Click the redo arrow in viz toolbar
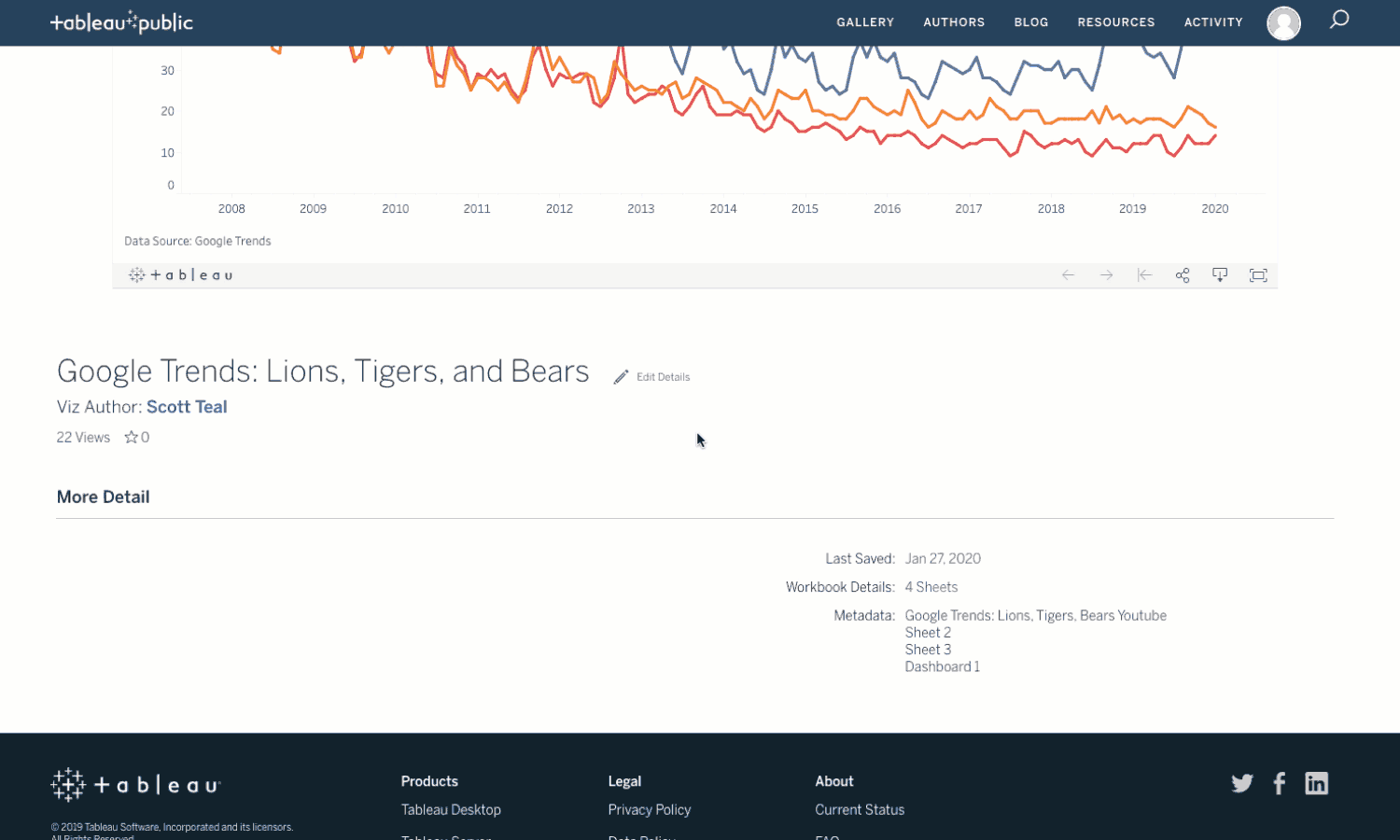 1106,275
